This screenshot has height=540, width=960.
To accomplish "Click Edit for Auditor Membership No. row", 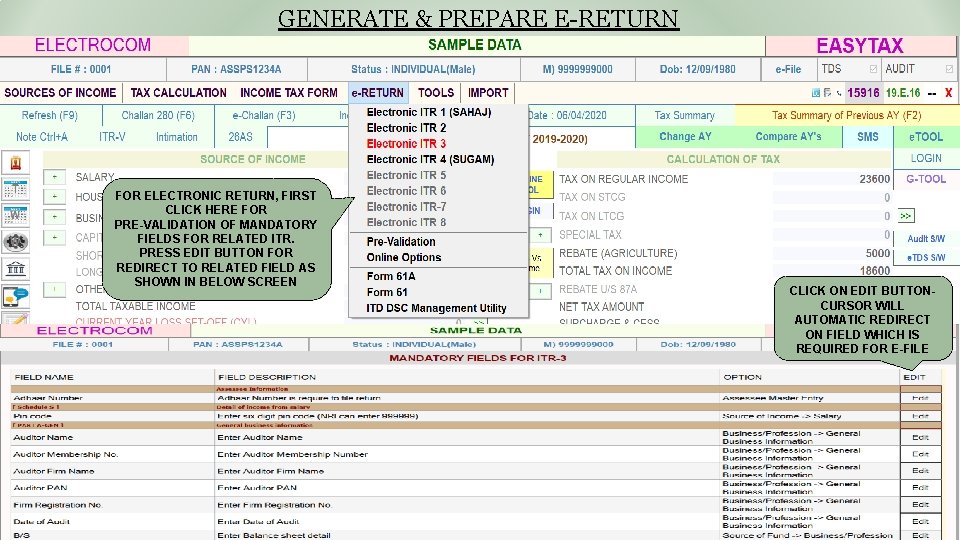I will (x=920, y=454).
